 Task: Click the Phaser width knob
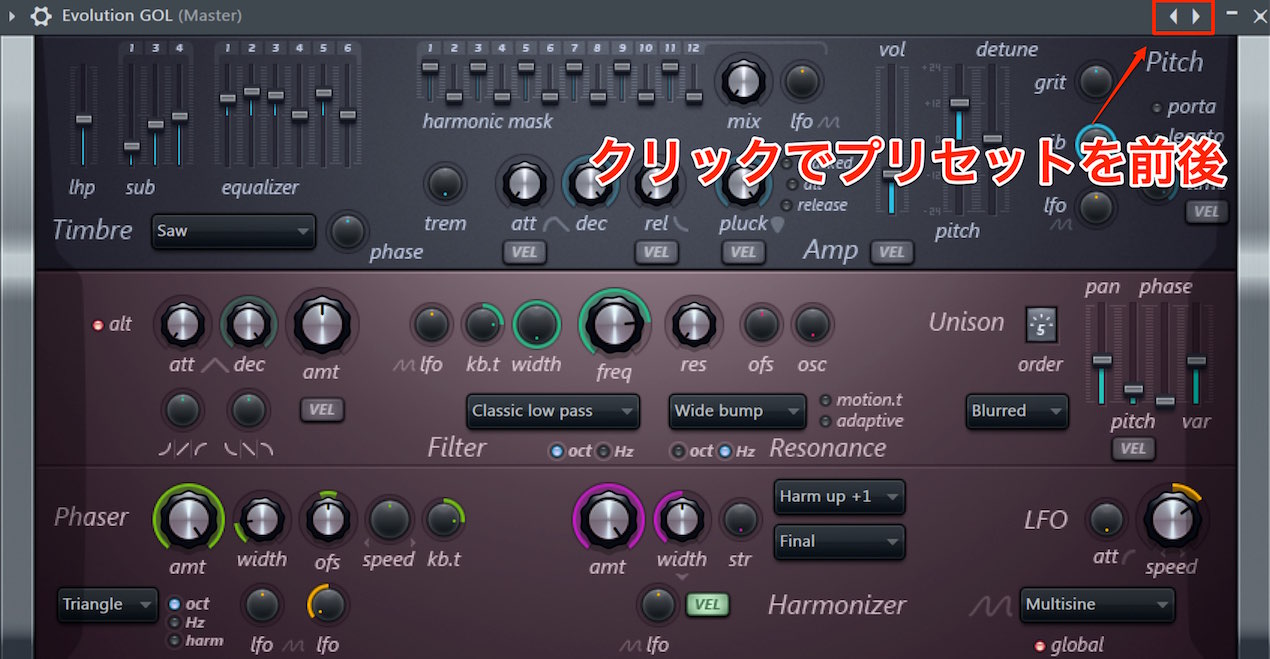[261, 518]
